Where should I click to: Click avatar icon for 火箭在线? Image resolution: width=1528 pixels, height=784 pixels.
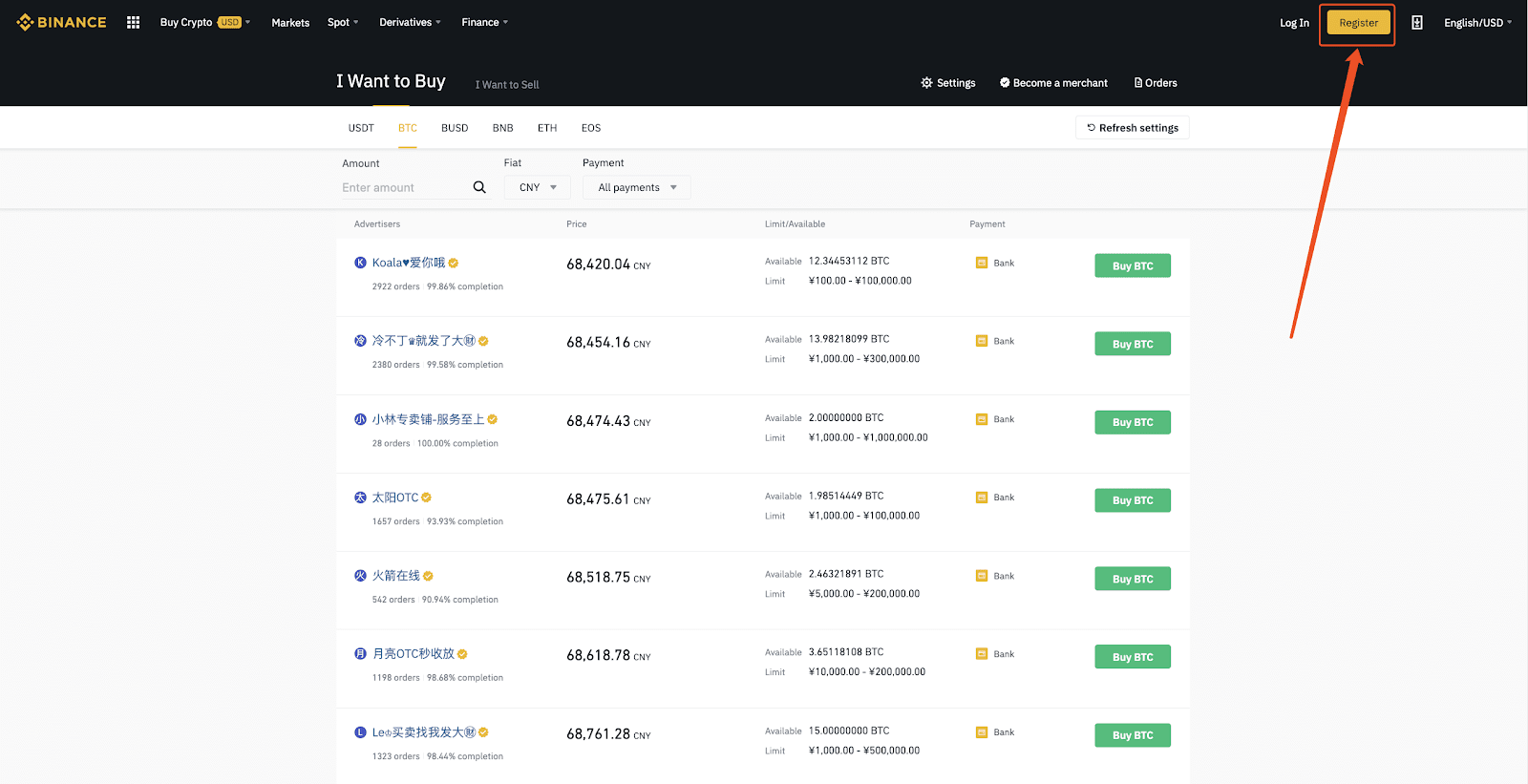(360, 576)
